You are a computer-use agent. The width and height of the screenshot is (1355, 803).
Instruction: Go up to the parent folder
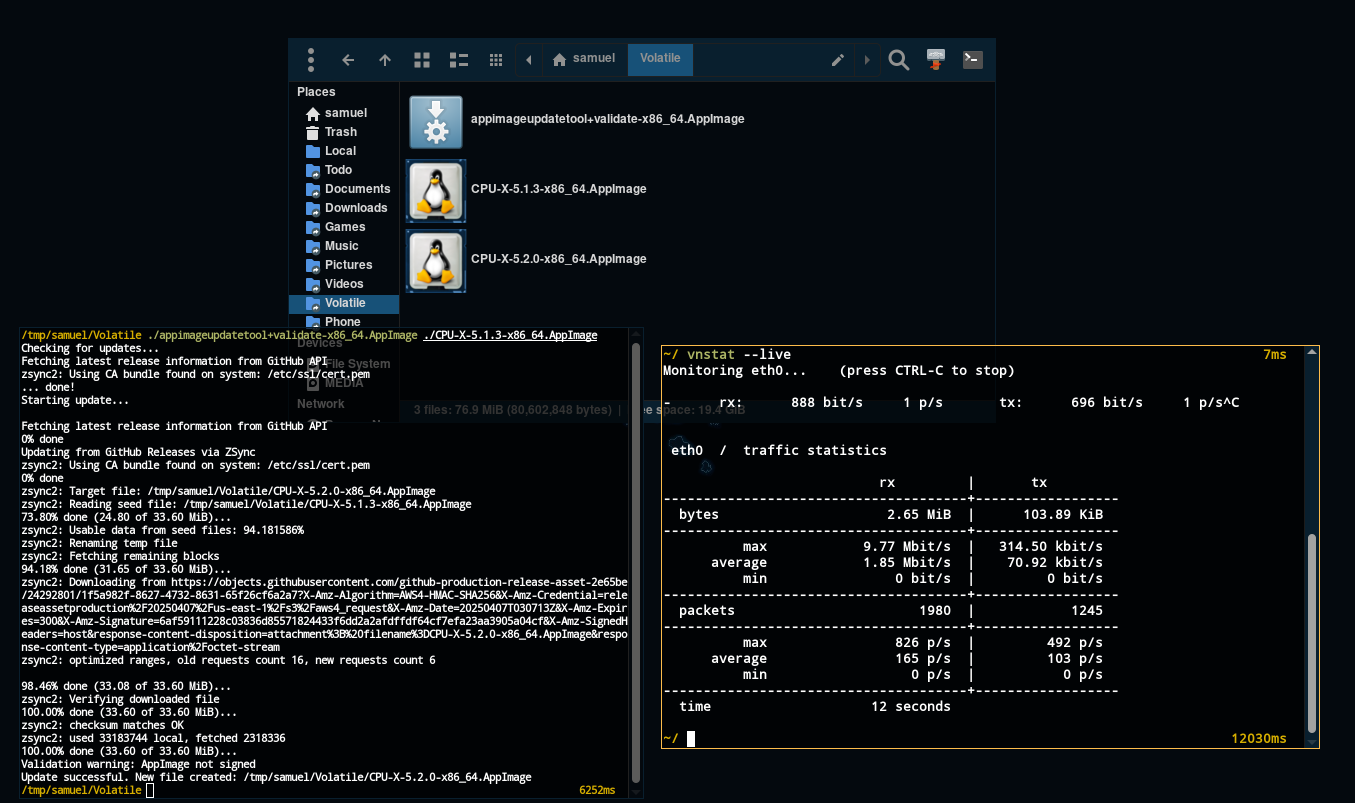click(x=385, y=60)
